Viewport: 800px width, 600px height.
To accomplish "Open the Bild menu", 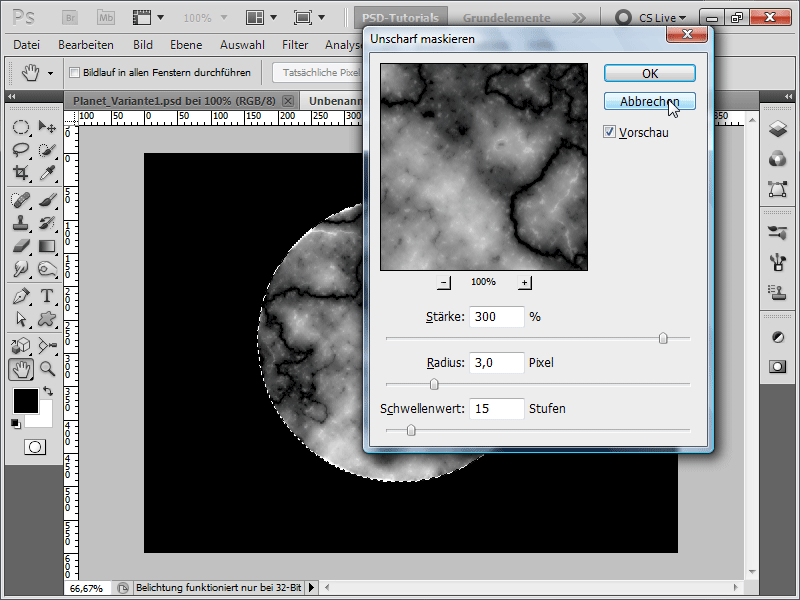I will [143, 45].
